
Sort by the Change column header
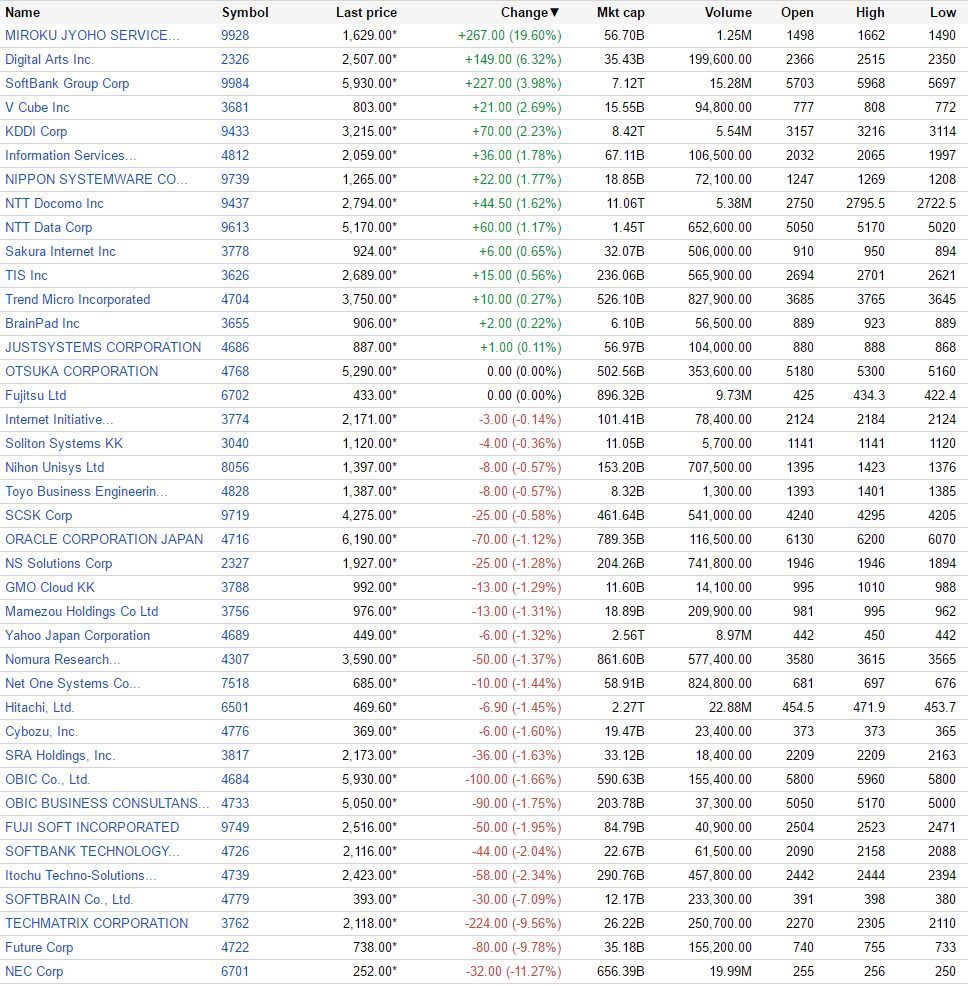530,13
